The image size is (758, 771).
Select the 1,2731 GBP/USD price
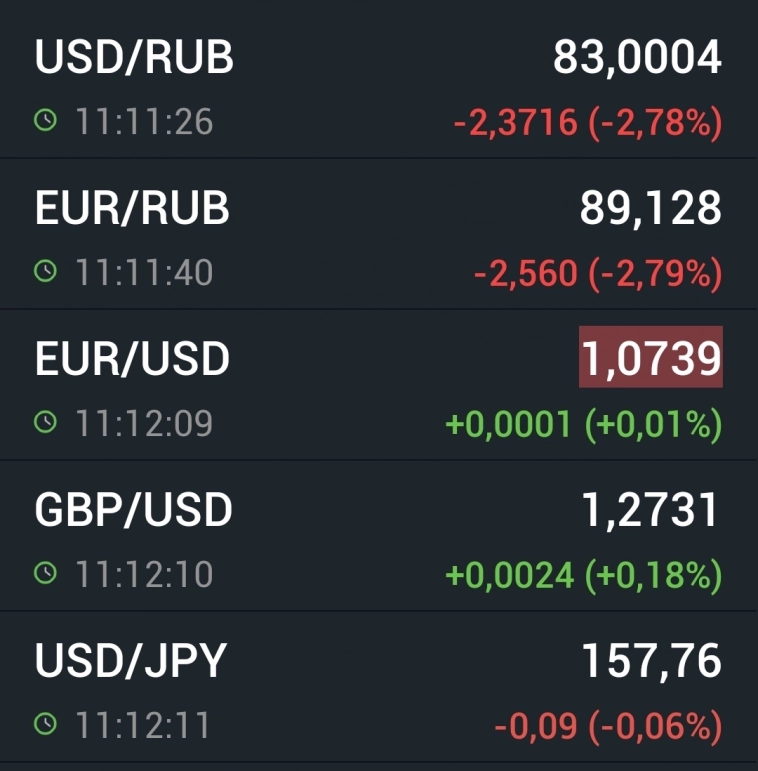[651, 510]
